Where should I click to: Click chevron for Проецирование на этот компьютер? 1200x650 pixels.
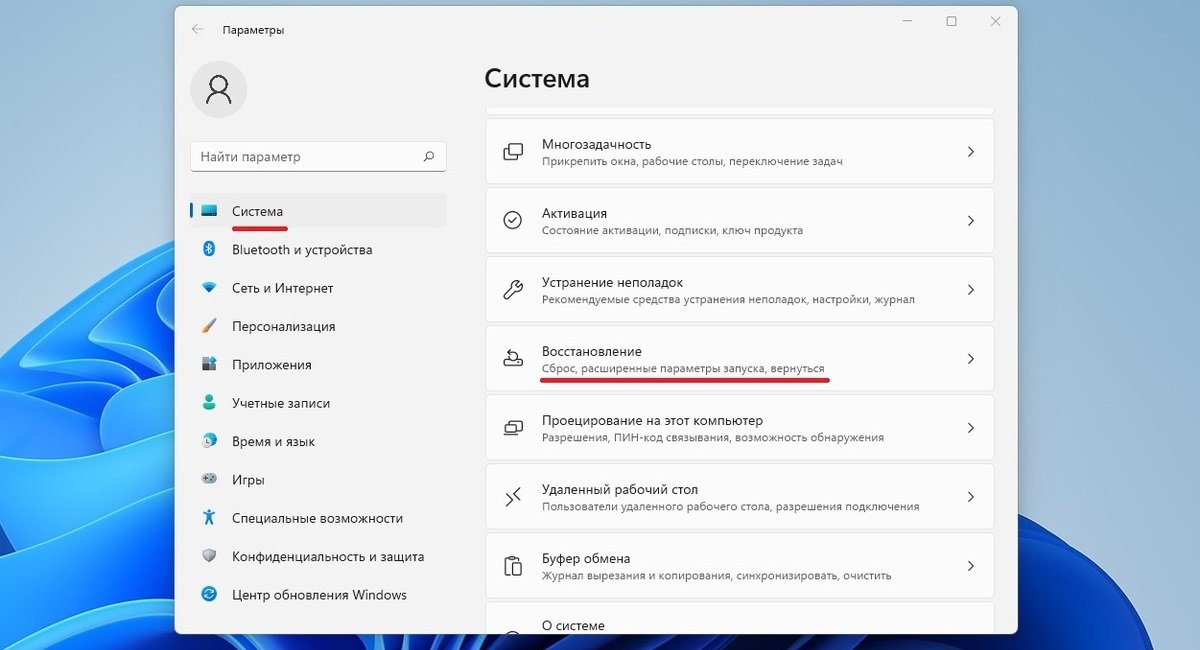(970, 428)
